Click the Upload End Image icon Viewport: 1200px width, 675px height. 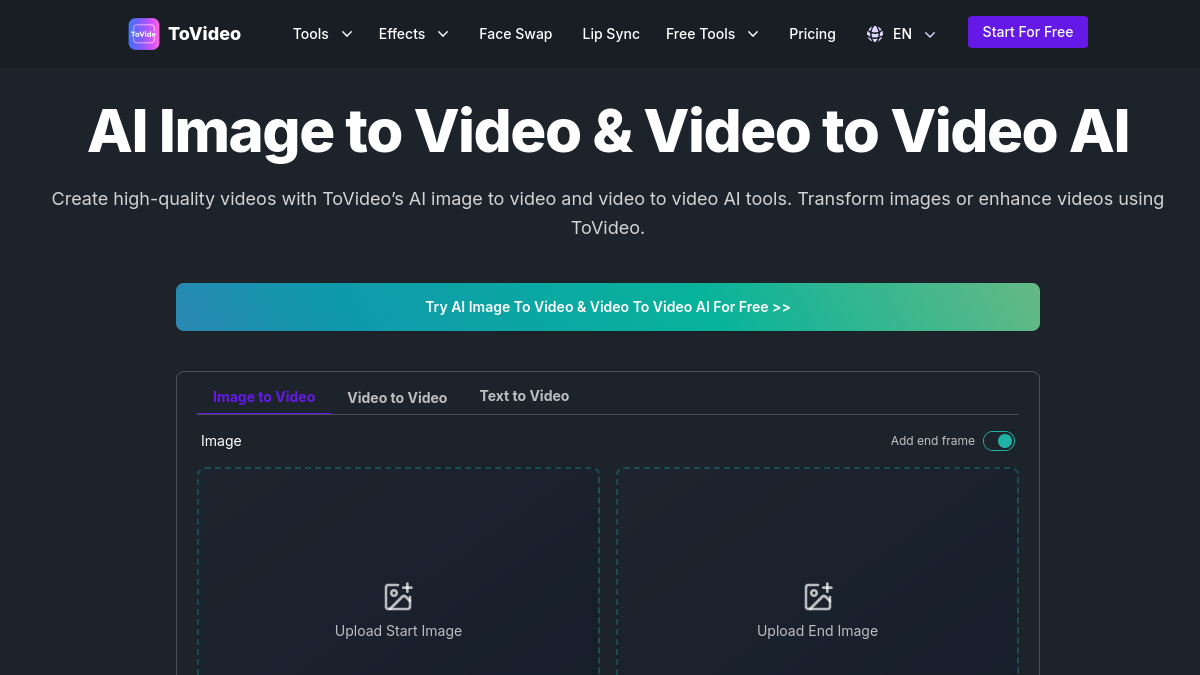click(818, 597)
